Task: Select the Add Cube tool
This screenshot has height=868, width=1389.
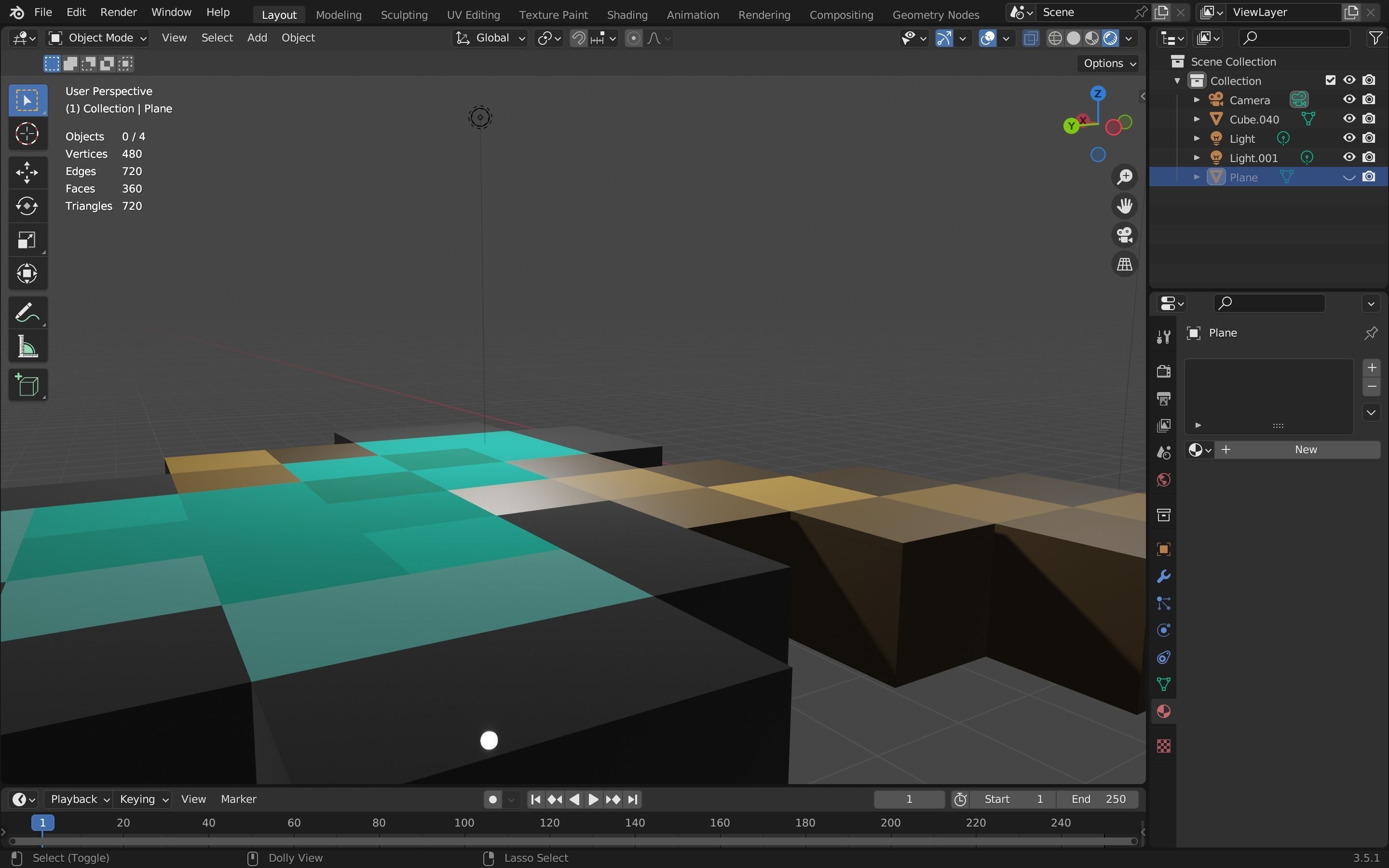Action: (x=27, y=385)
